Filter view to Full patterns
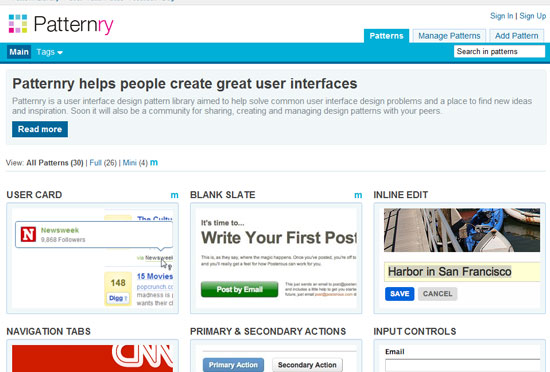Screen dimensions: 550x372 [95, 163]
